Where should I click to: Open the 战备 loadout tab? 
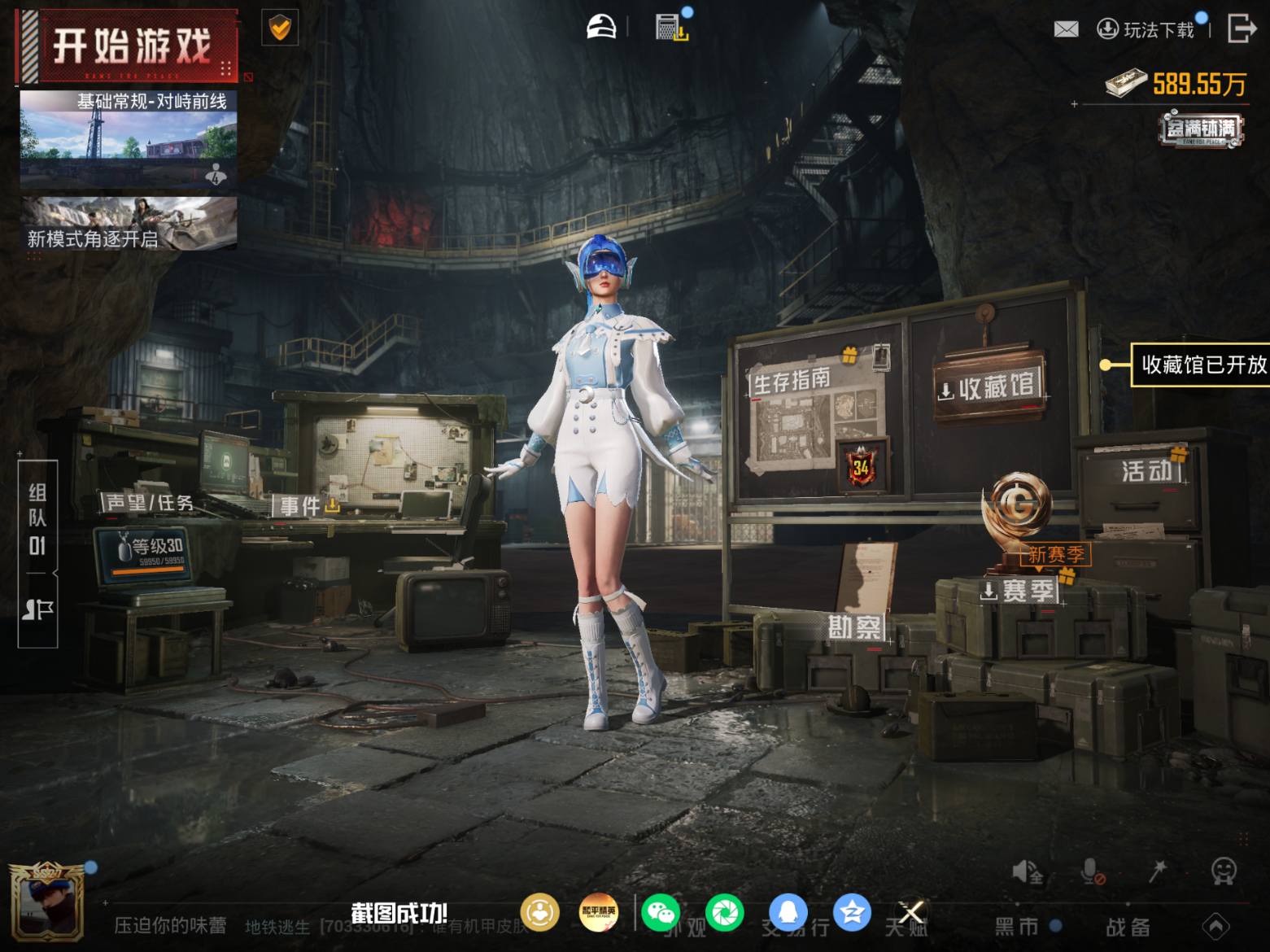[1128, 926]
